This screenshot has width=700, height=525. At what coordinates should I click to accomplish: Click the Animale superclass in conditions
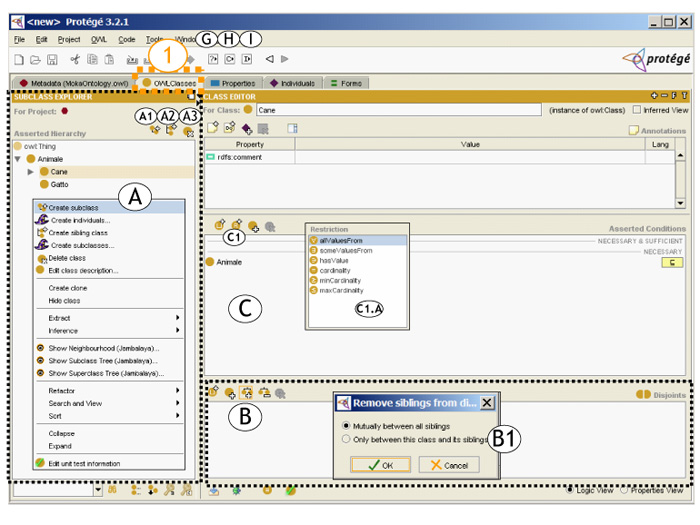(x=224, y=262)
